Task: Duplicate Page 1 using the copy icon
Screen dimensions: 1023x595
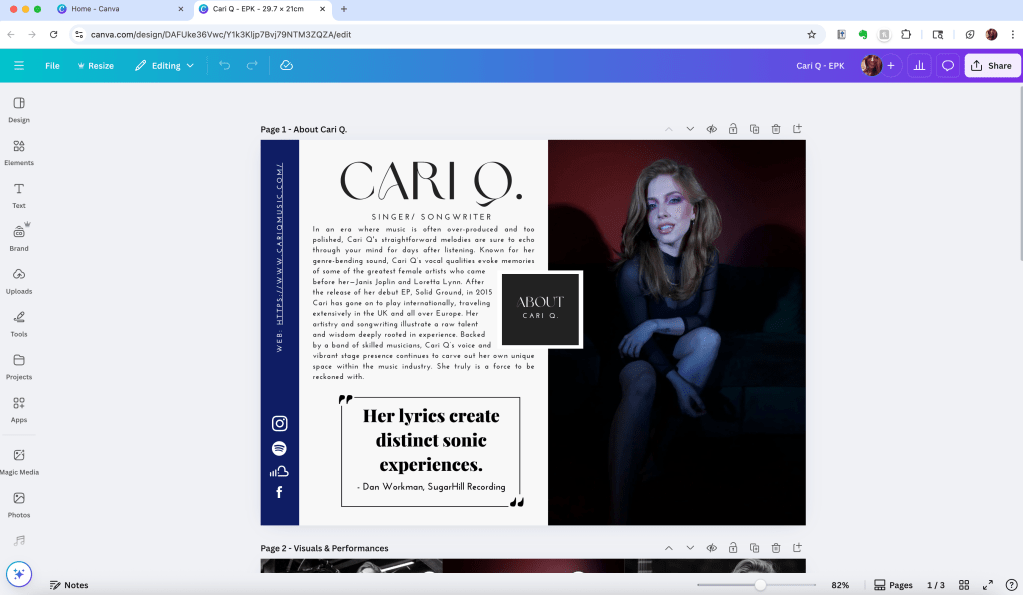Action: [x=754, y=129]
